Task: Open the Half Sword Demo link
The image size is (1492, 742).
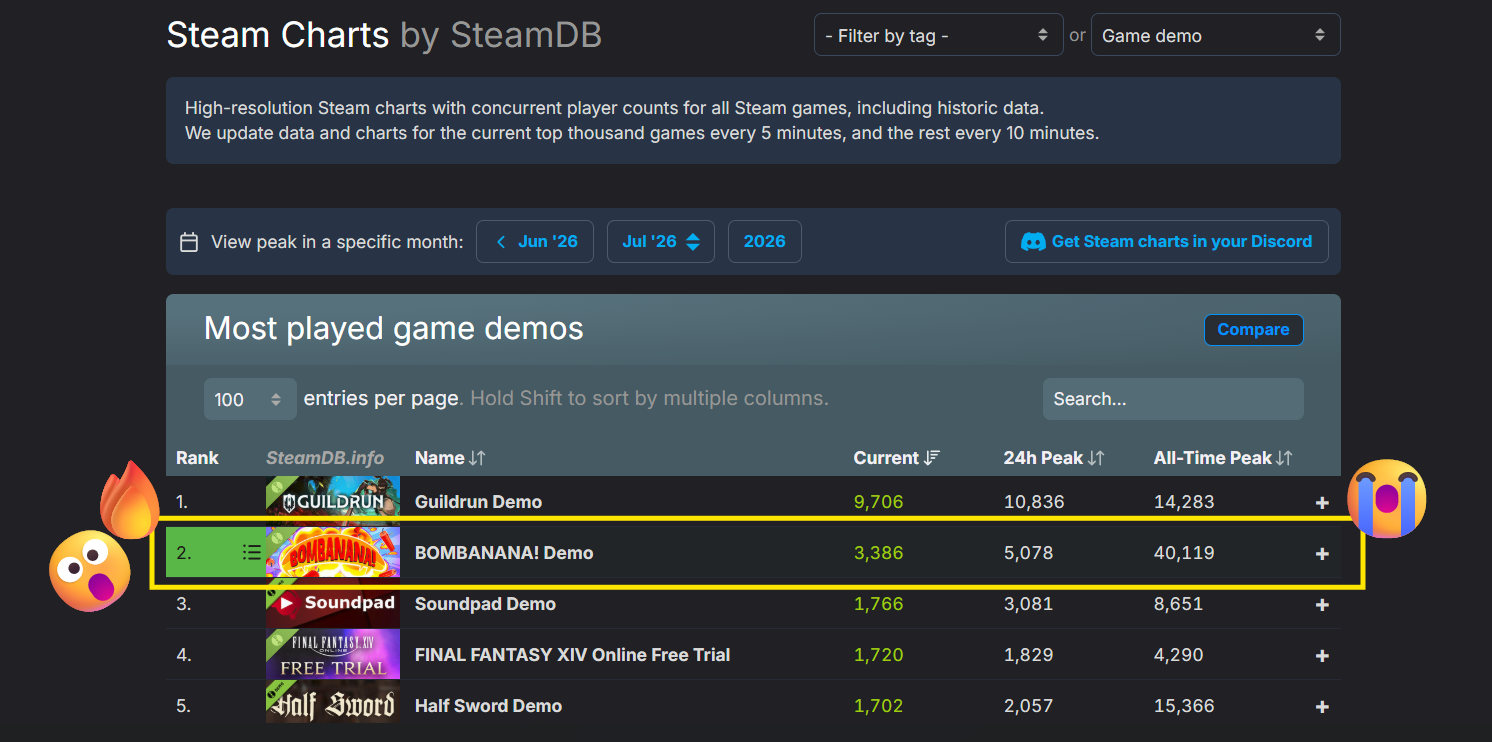Action: (488, 706)
